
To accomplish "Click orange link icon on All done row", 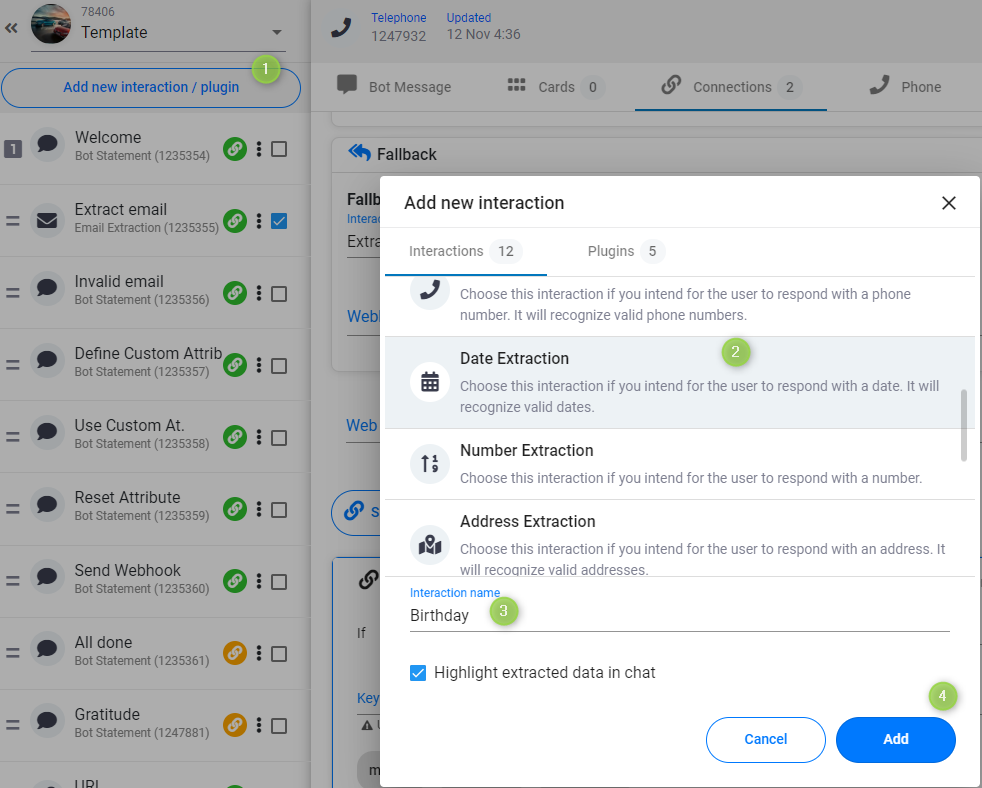I will [x=235, y=653].
